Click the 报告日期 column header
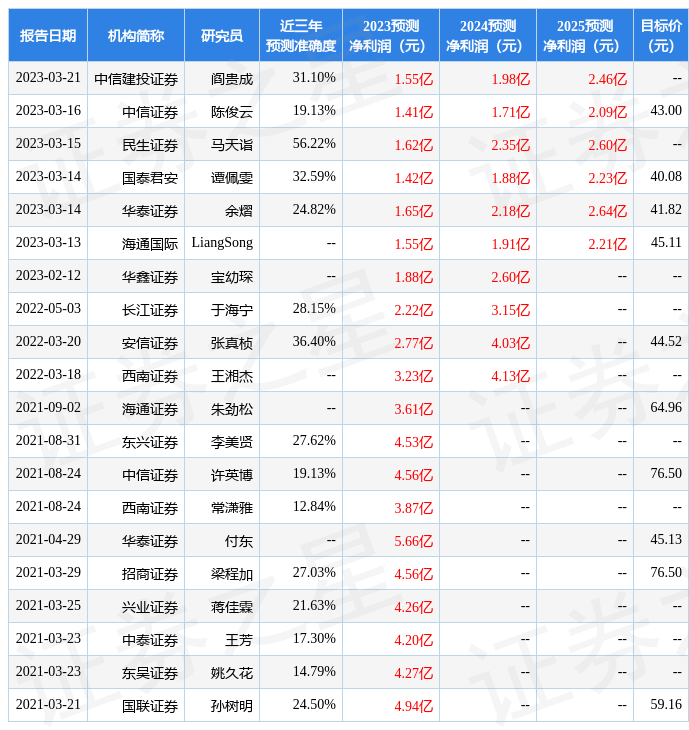The height and width of the screenshot is (730, 689). pyautogui.click(x=47, y=36)
